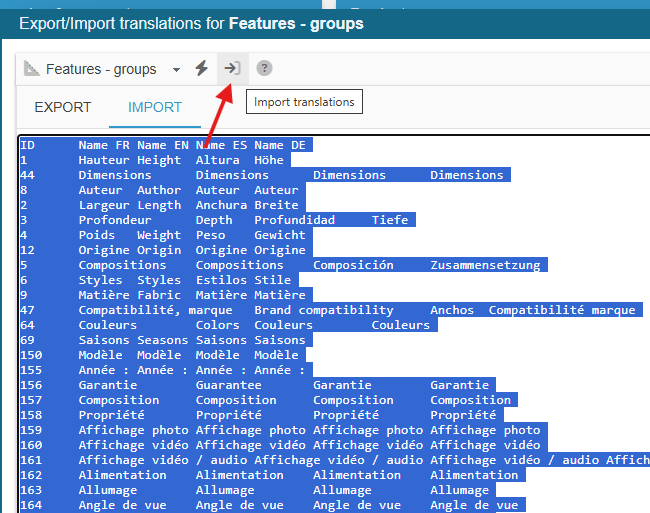Click the first 'Affichage photo' in row 159
Viewport: 650px width, 513px height.
[x=133, y=430]
